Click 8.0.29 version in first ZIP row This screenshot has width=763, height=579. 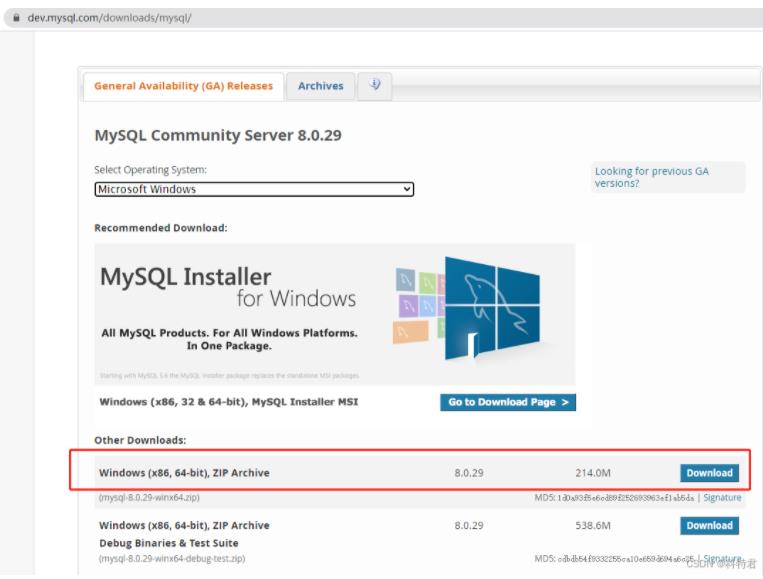coord(469,473)
